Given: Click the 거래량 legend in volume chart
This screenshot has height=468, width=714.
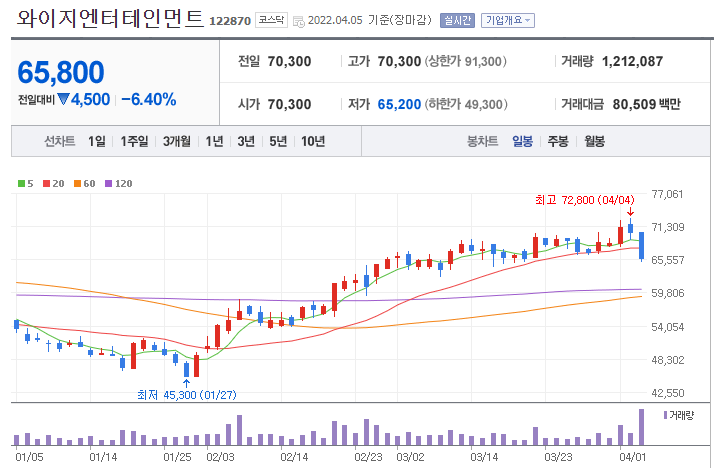Looking at the screenshot, I should tap(678, 415).
